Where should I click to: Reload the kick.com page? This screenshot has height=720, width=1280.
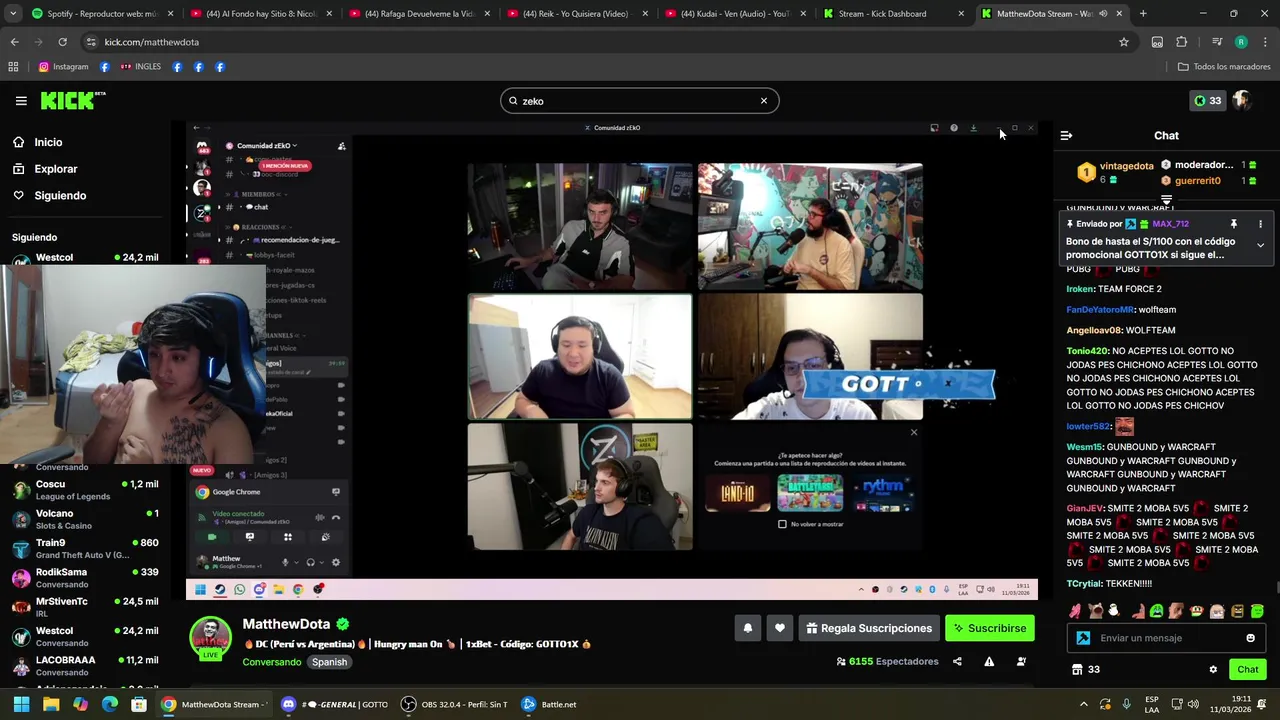click(62, 42)
